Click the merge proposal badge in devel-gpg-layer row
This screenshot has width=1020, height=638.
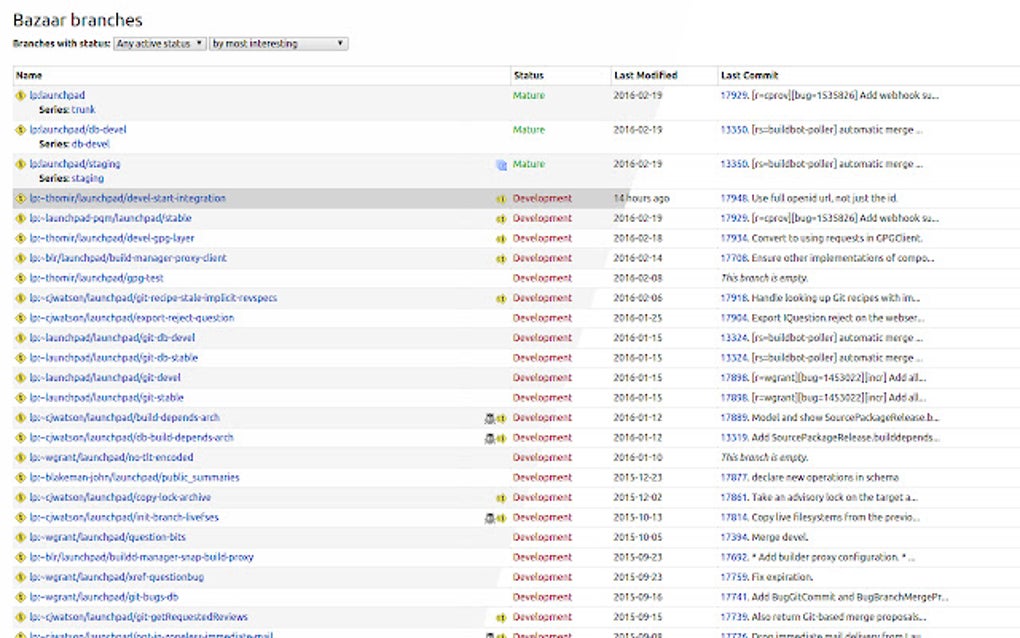pyautogui.click(x=501, y=239)
